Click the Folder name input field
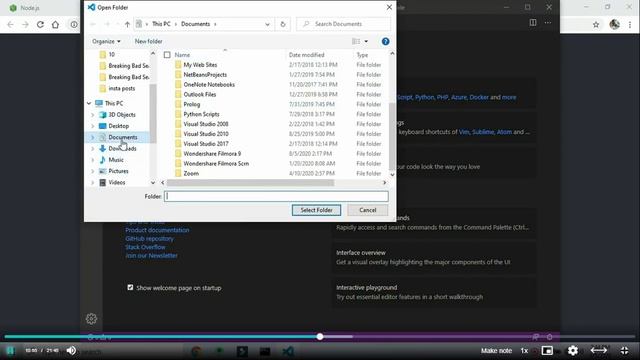Viewport: 640px width, 360px height. click(276, 196)
